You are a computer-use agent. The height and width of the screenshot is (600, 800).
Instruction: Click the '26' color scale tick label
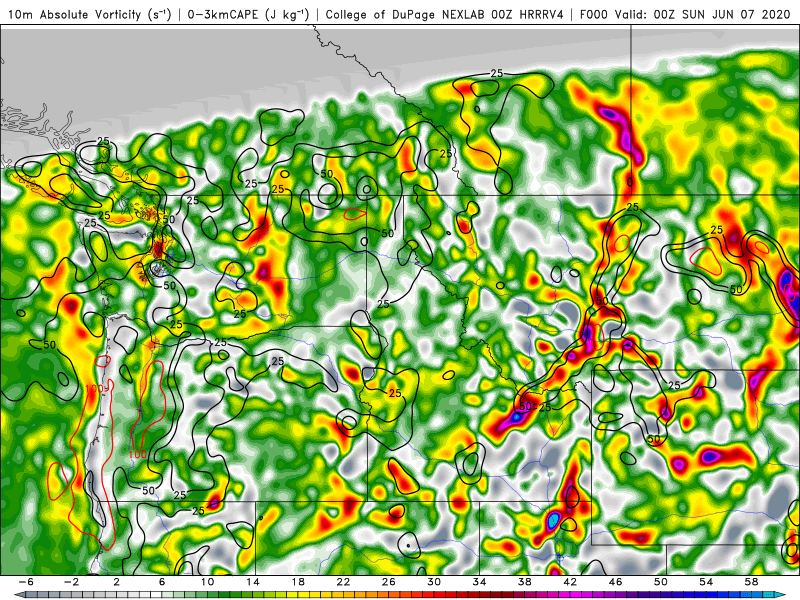388,582
